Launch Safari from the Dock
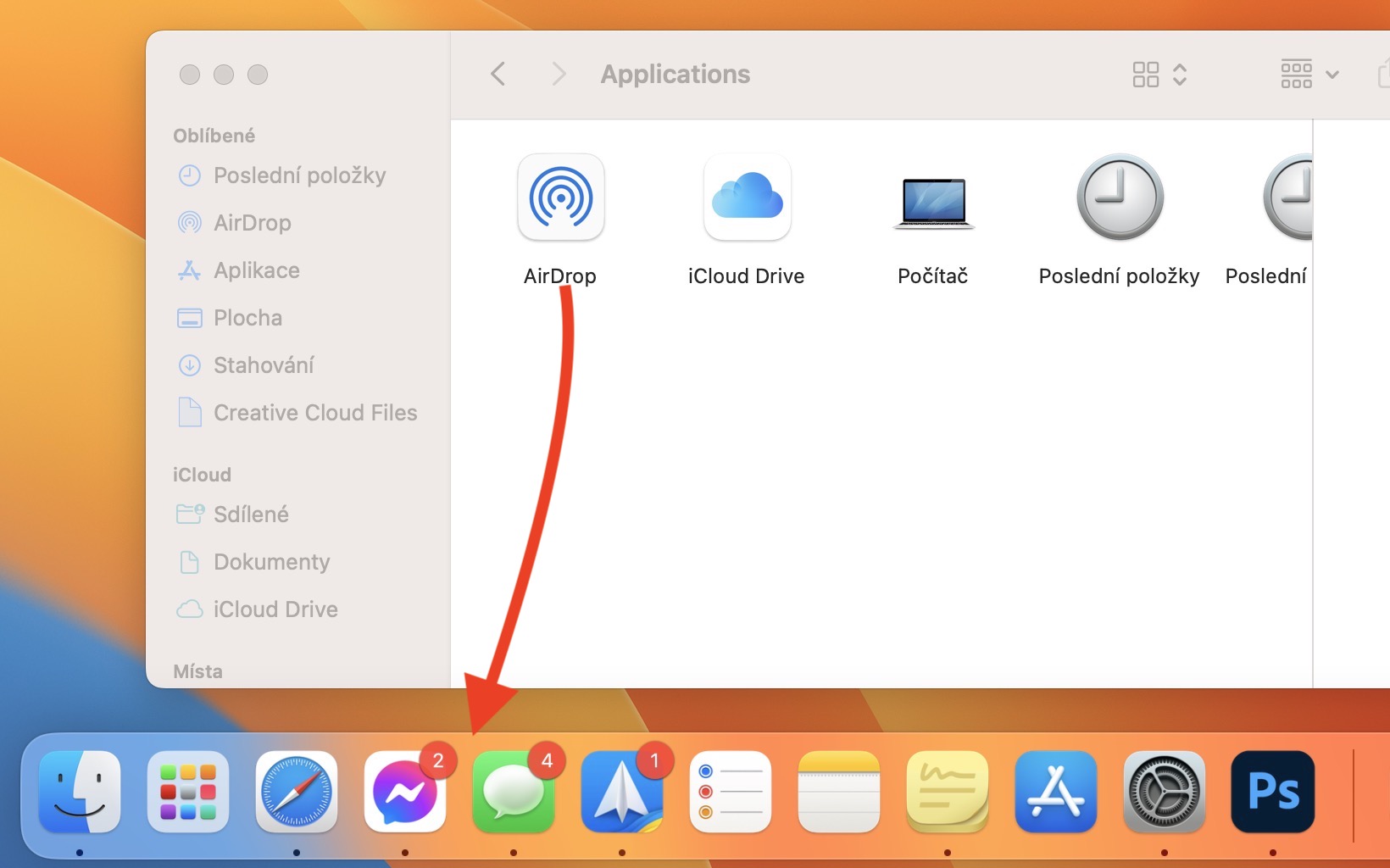Viewport: 1390px width, 868px height. (297, 792)
